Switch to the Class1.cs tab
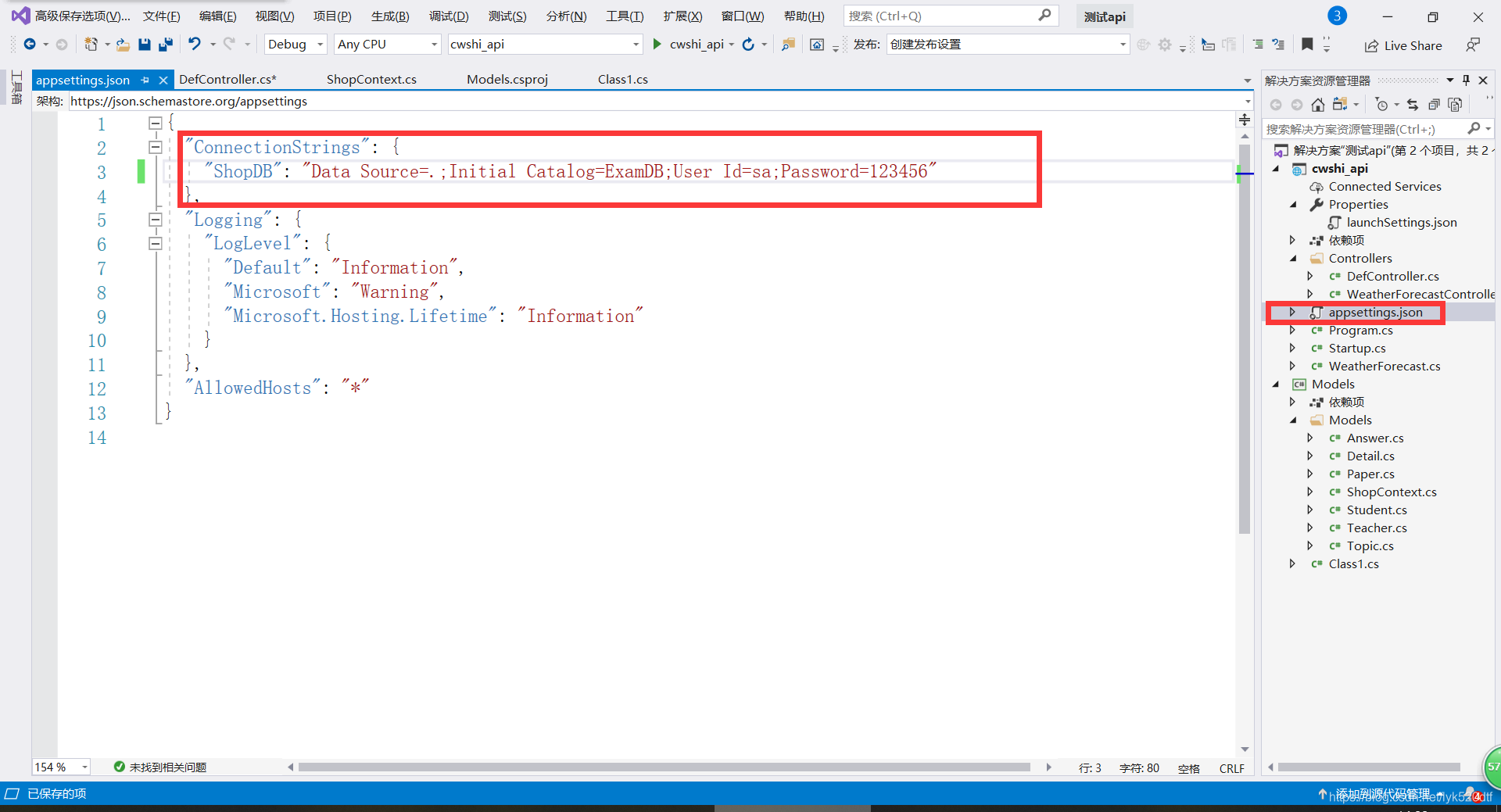 click(622, 80)
